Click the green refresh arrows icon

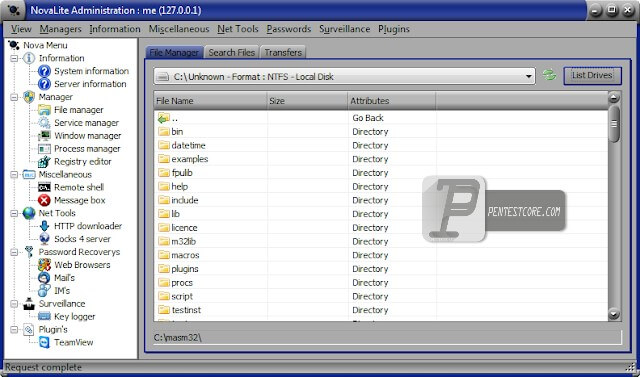(549, 75)
